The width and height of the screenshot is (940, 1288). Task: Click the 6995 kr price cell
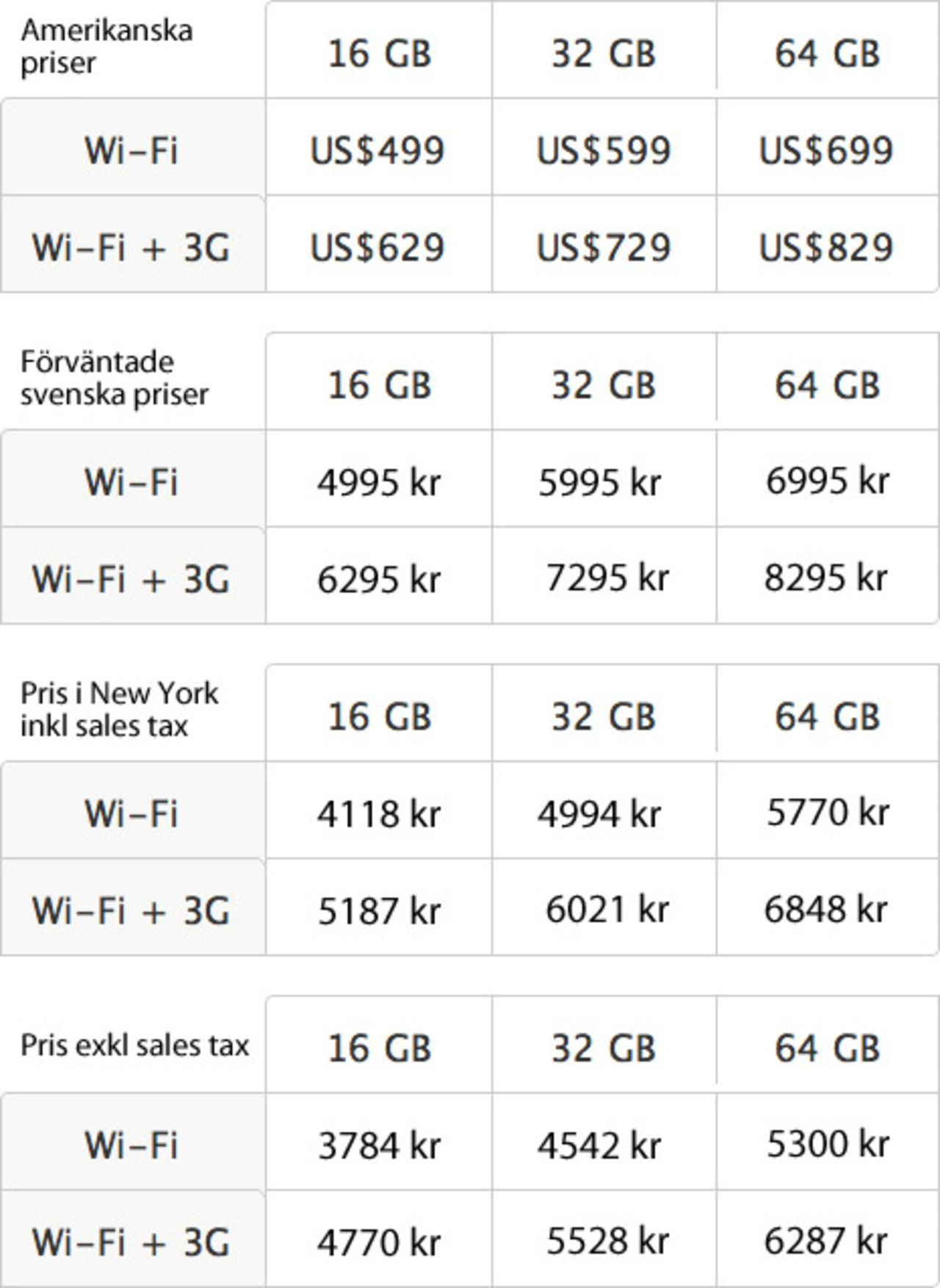[x=828, y=481]
